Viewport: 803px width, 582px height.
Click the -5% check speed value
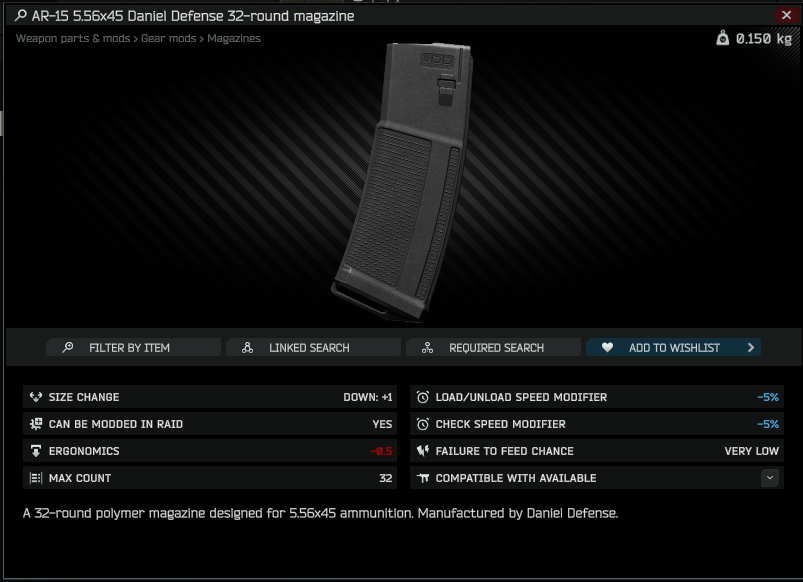click(768, 424)
